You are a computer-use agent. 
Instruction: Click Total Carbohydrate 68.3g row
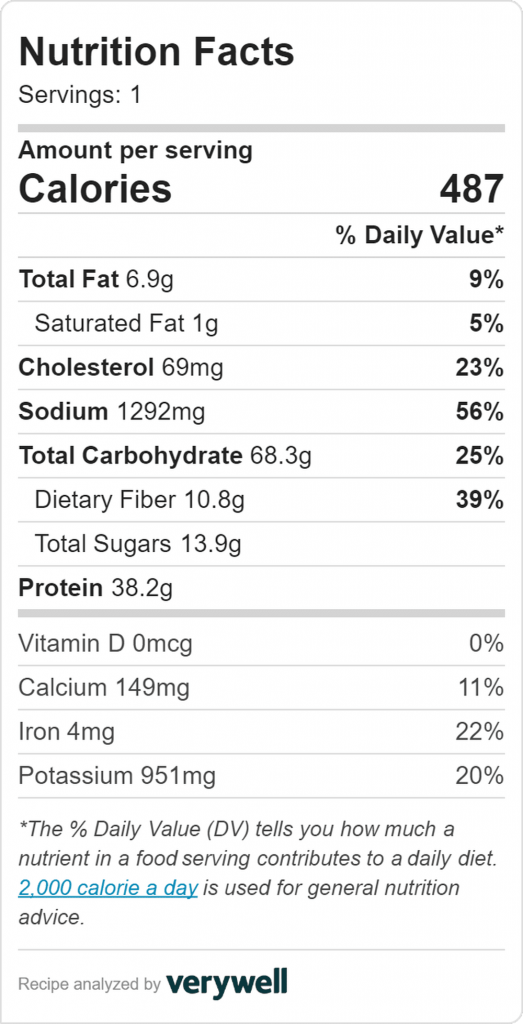point(261,456)
